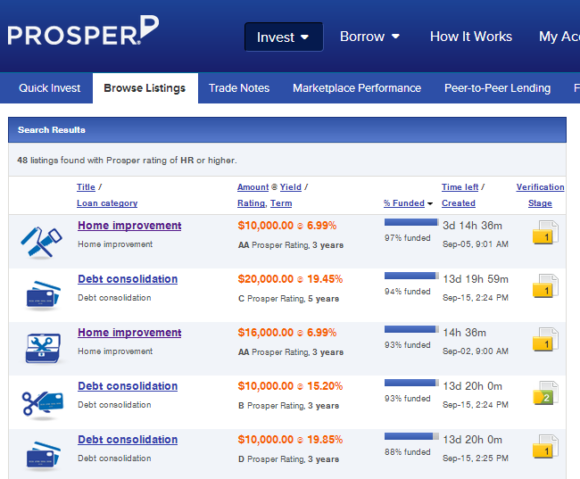Sort listings by % Funded column

(404, 203)
